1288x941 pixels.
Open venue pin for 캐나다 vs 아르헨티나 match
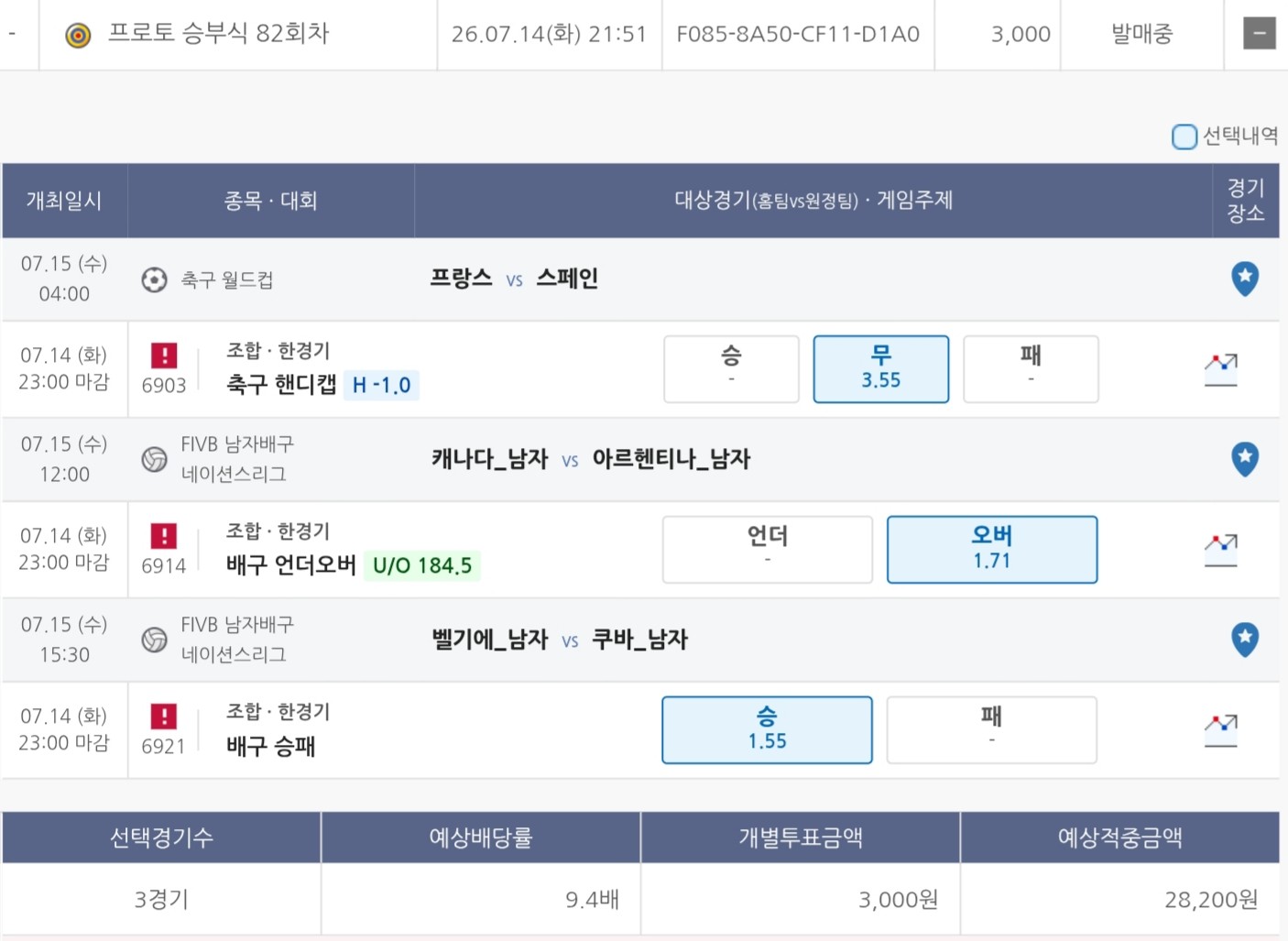coord(1244,459)
